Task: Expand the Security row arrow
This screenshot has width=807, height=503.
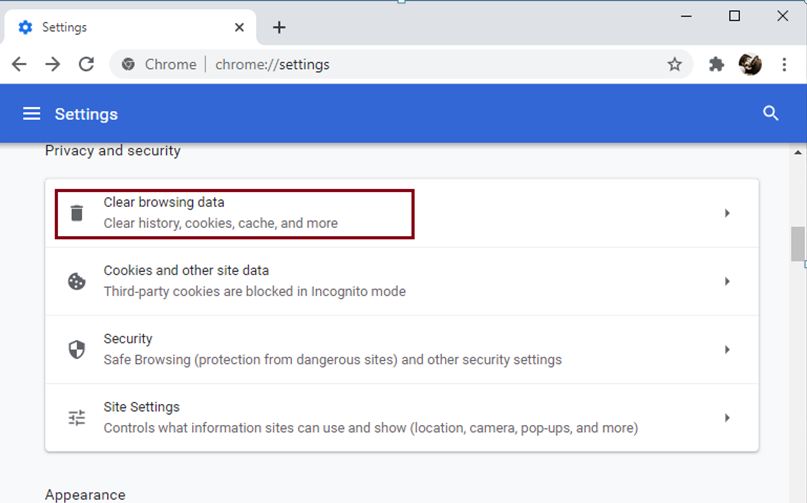Action: [727, 350]
